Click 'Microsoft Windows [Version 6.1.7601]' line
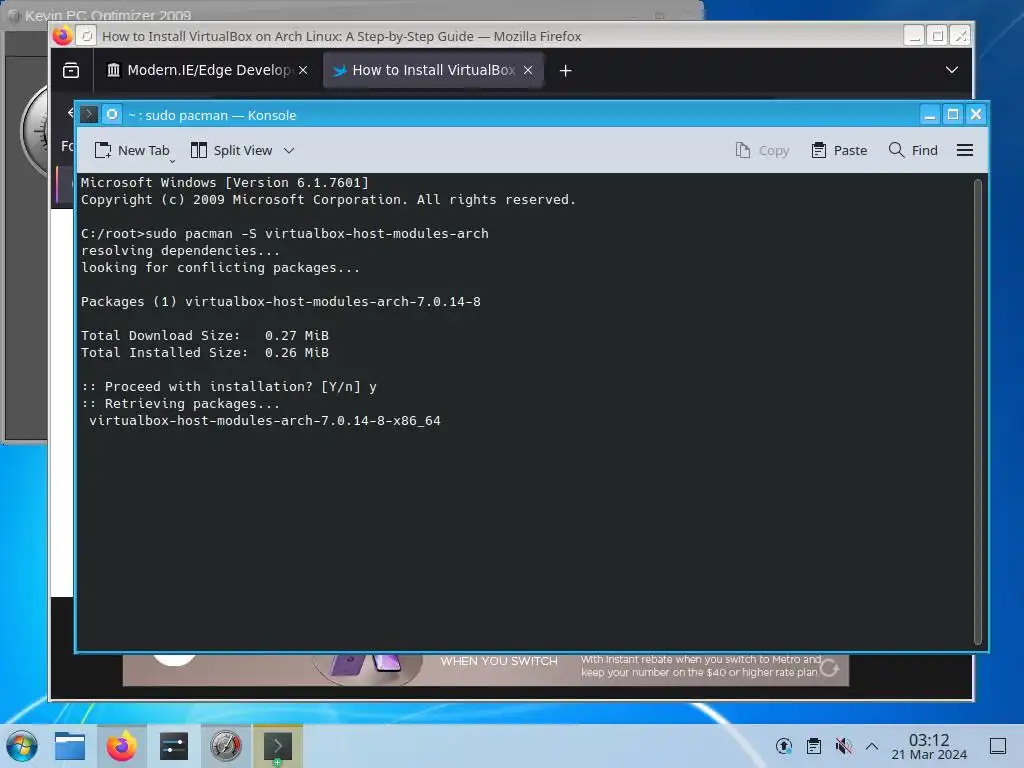The width and height of the screenshot is (1024, 768). tap(225, 183)
